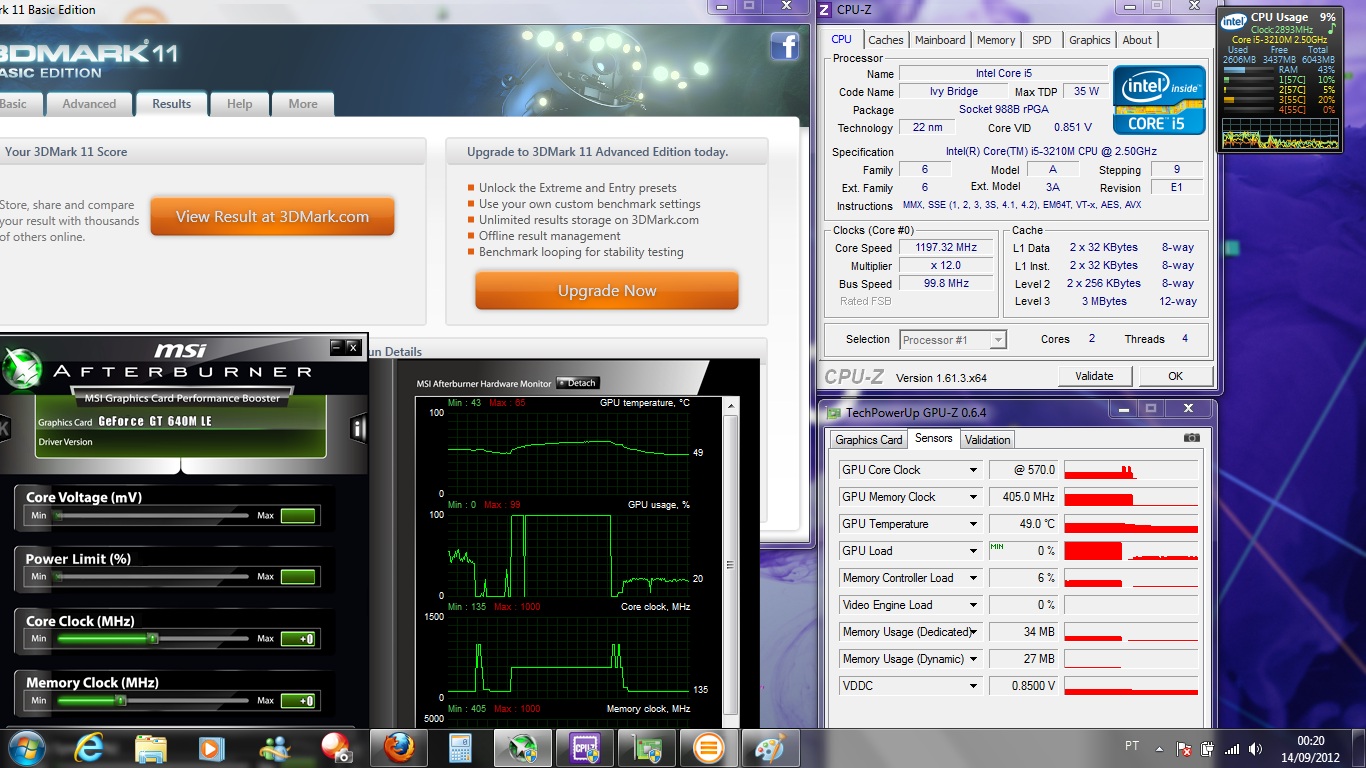Show hidden system tray icons
This screenshot has height=768, width=1366.
(1162, 748)
